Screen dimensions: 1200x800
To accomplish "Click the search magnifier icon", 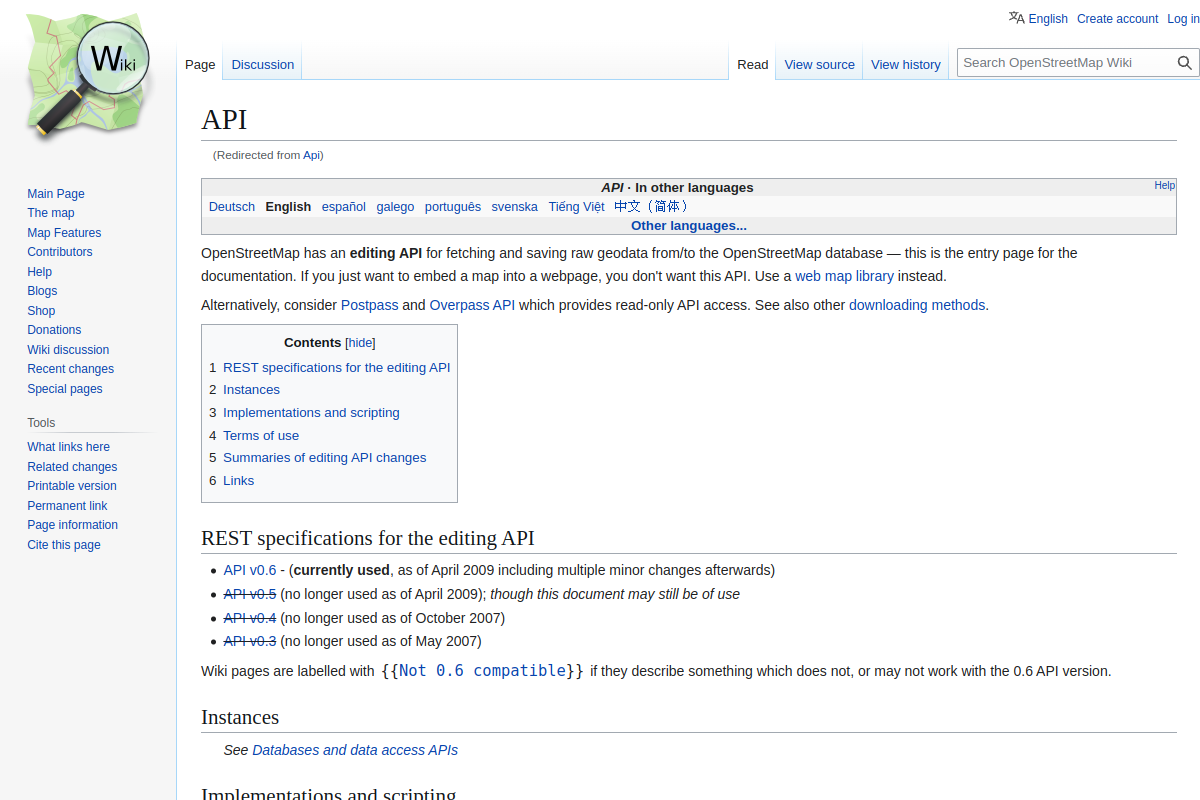I will point(1185,63).
